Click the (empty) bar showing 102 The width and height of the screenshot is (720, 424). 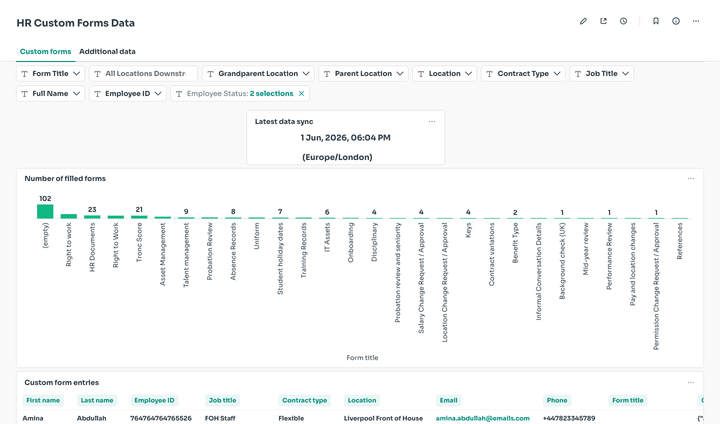coord(45,211)
